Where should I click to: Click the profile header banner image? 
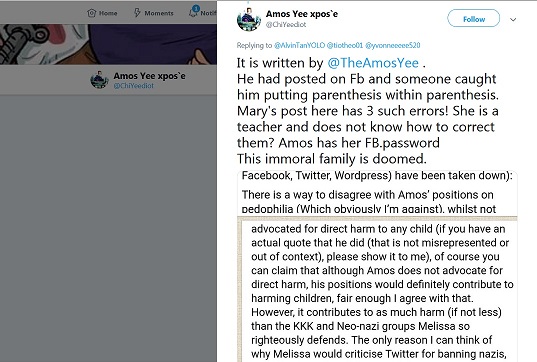[108, 44]
